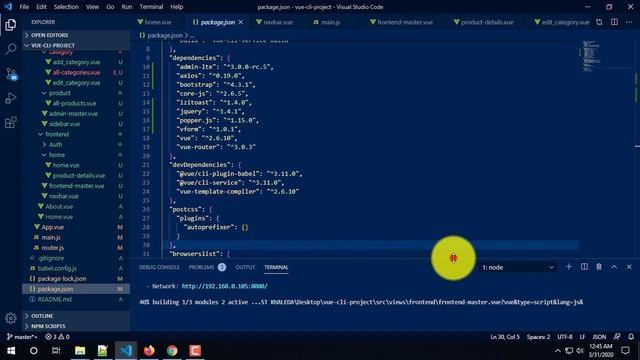
Task: Expand the Open Editors section
Action: click(76, 35)
